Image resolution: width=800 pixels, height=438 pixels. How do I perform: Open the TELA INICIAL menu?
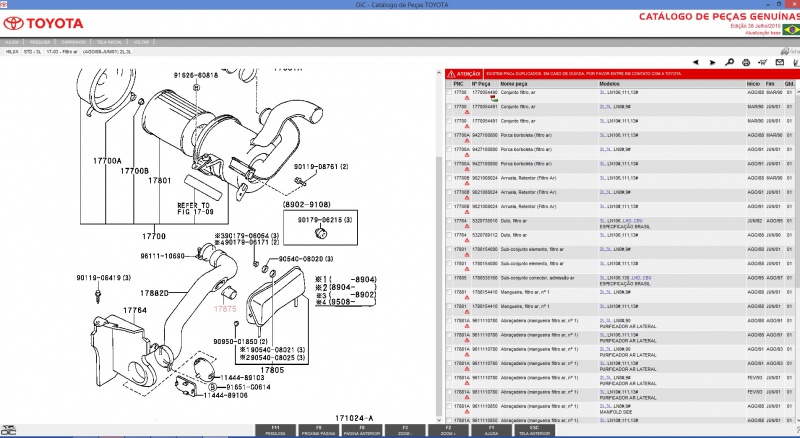[x=109, y=42]
